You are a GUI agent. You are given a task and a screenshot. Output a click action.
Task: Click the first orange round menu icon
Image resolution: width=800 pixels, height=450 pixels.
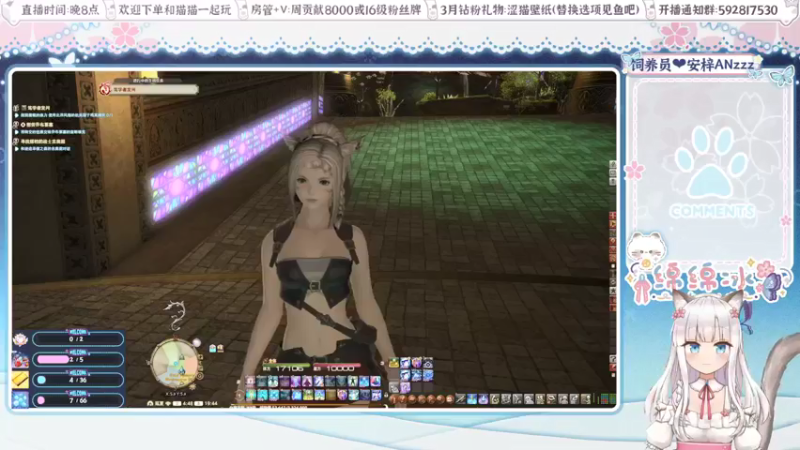tap(393, 399)
